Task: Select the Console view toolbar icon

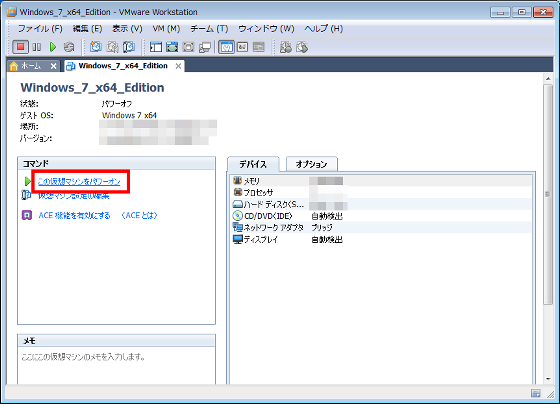Action: tap(259, 47)
